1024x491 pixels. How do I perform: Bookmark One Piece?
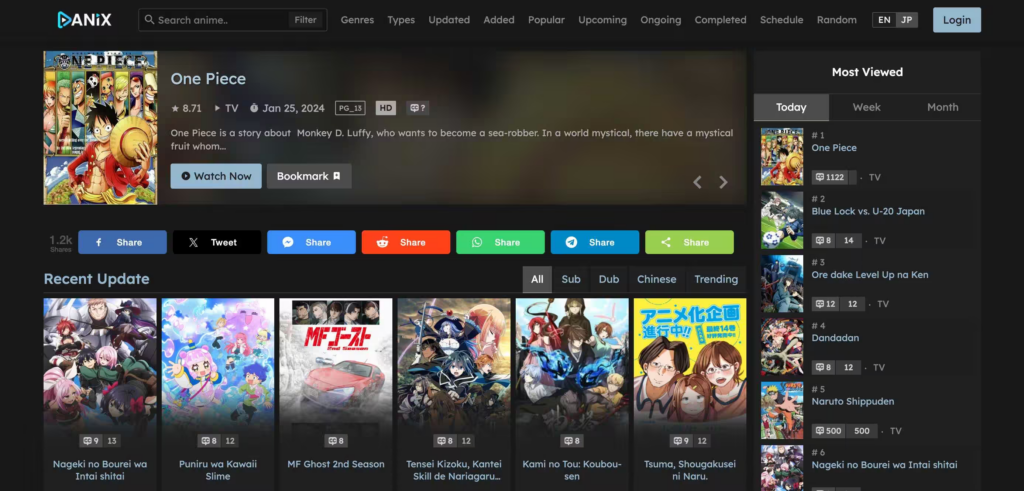click(309, 176)
